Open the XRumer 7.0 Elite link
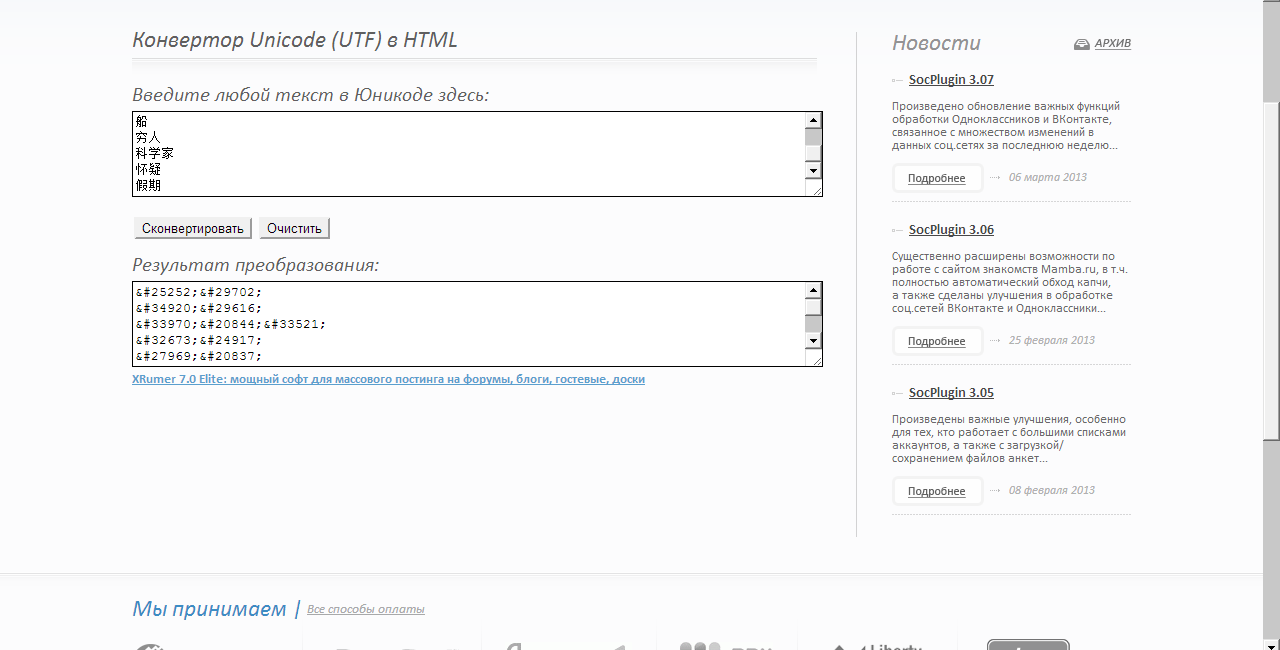 click(x=388, y=380)
